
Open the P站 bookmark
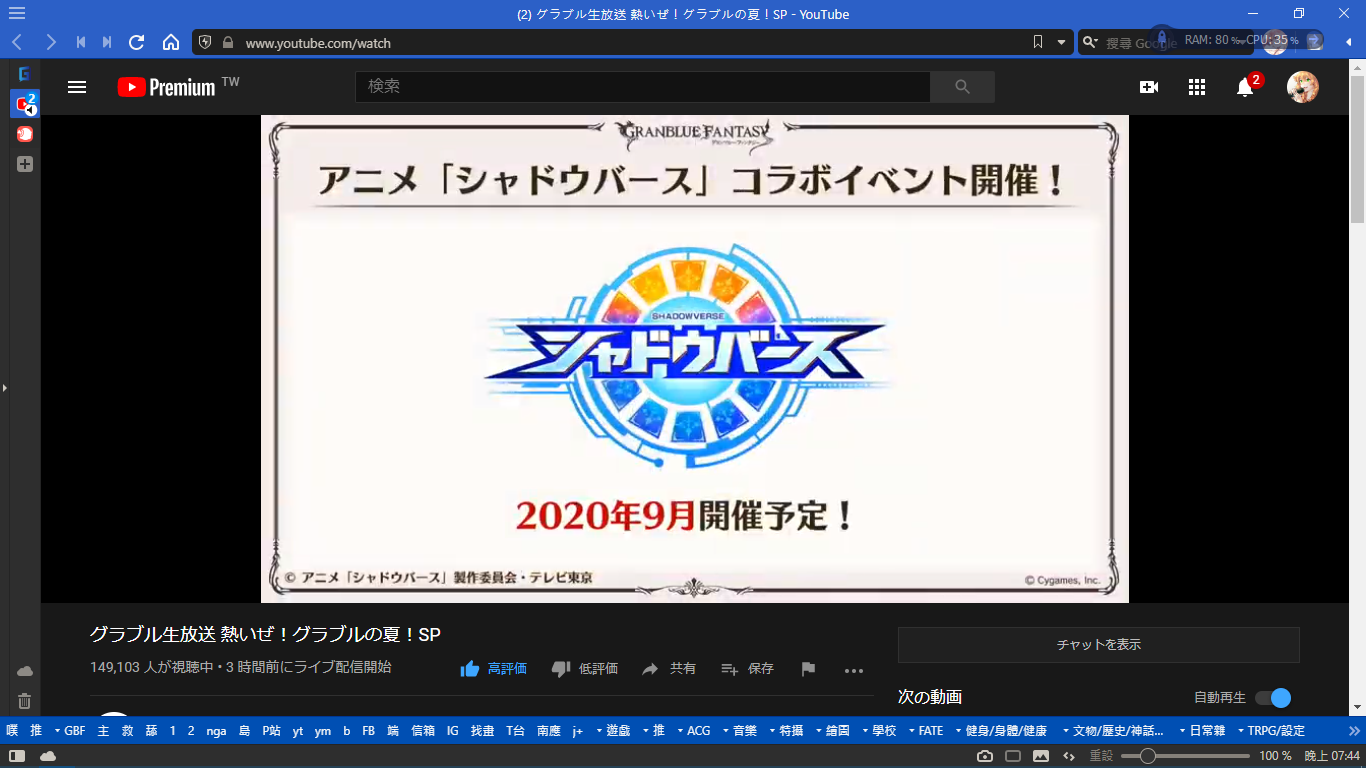click(x=271, y=731)
